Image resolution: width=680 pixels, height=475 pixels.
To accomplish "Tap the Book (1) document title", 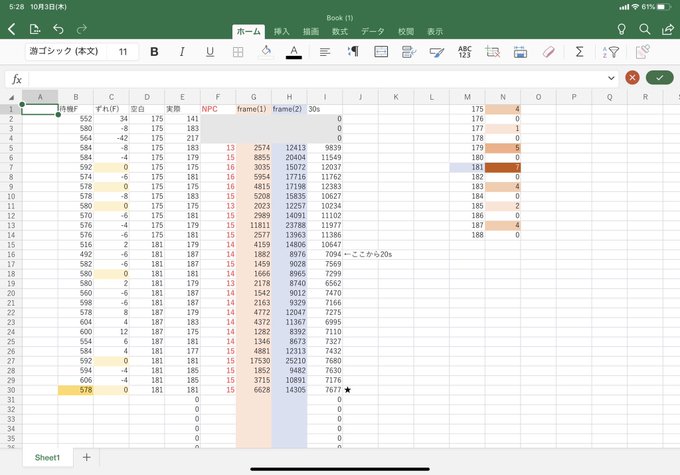I will point(340,18).
